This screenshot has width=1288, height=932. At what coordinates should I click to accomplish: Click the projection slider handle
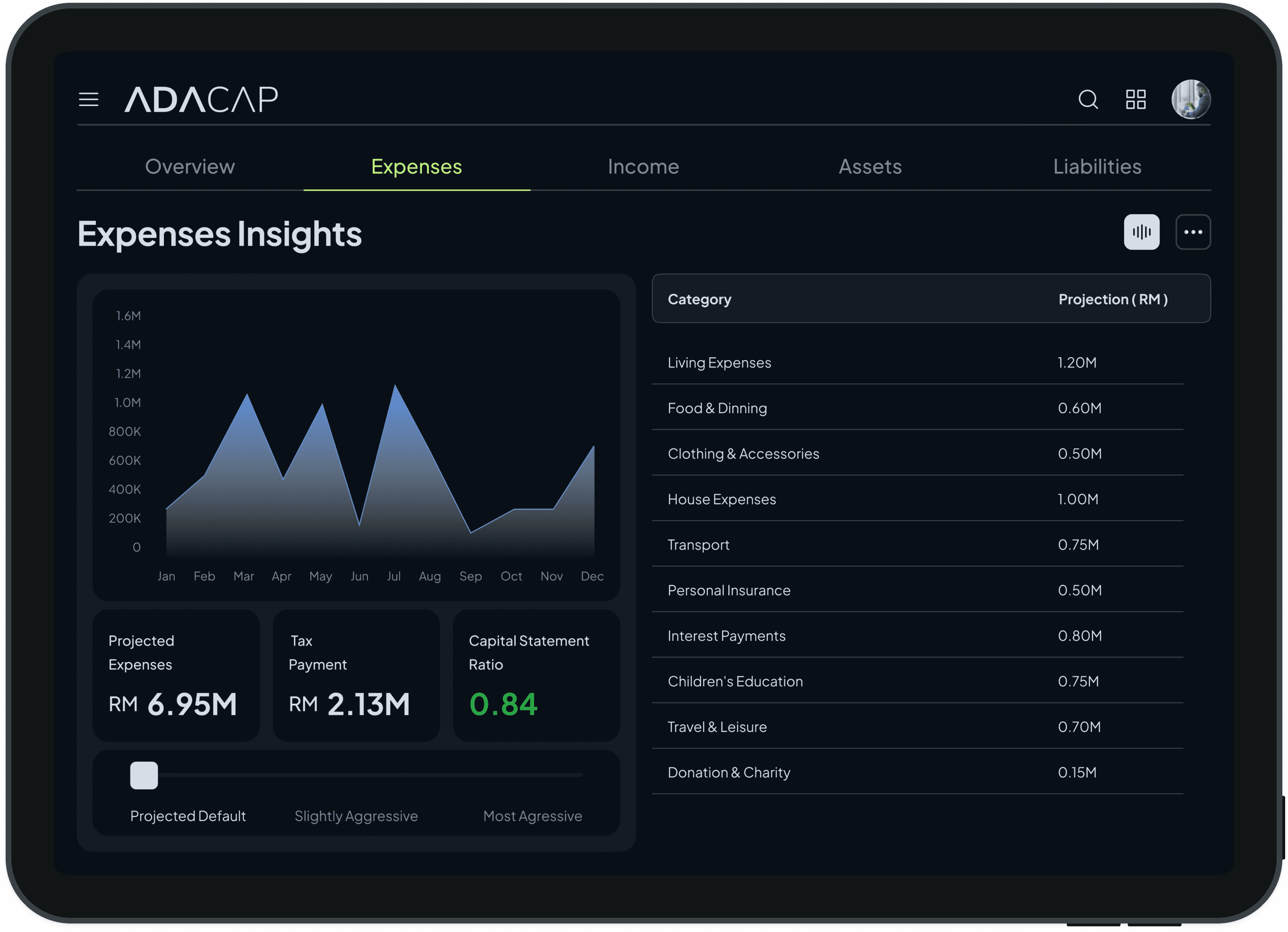144,775
